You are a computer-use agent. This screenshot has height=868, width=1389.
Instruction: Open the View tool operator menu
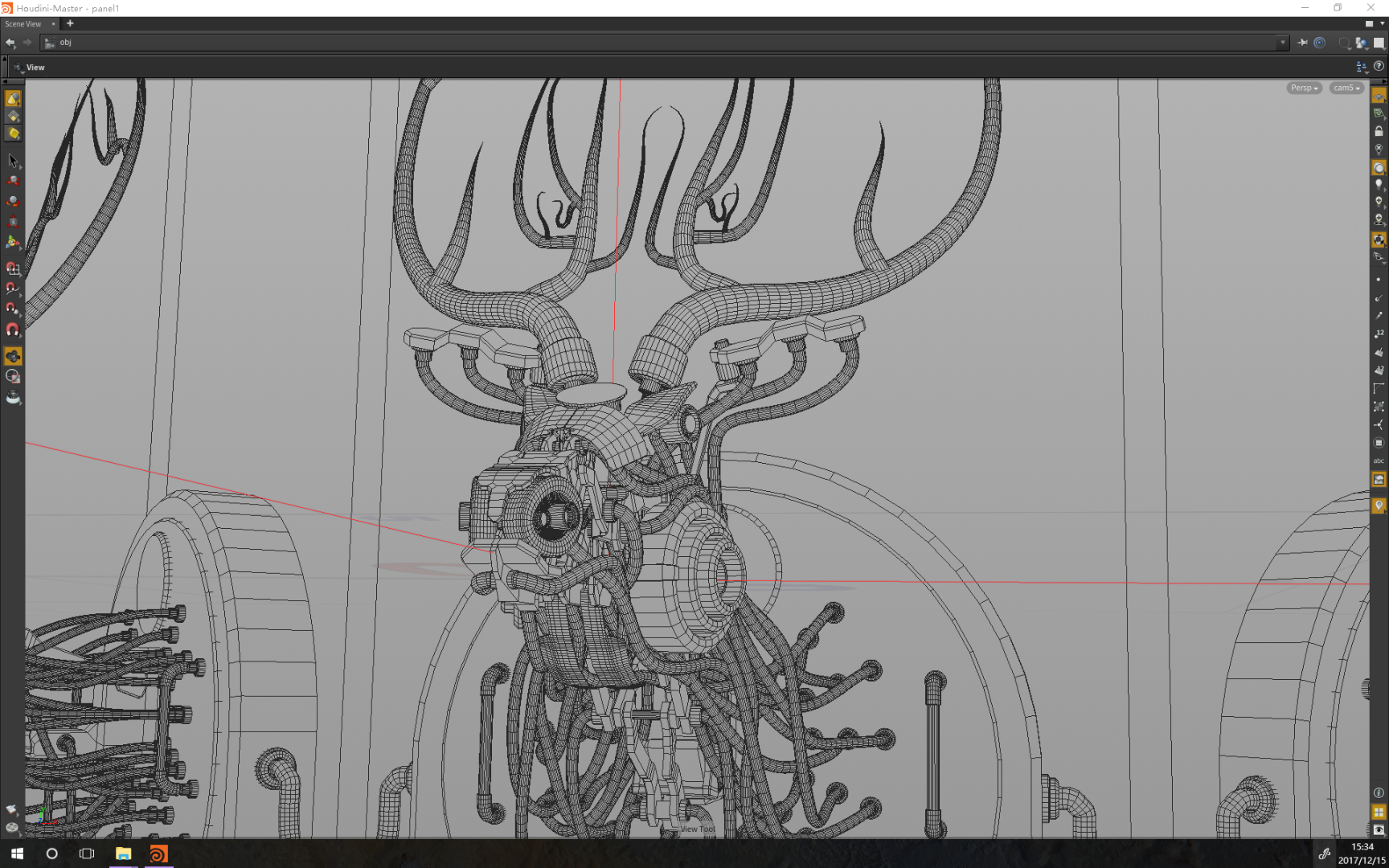tap(18, 68)
